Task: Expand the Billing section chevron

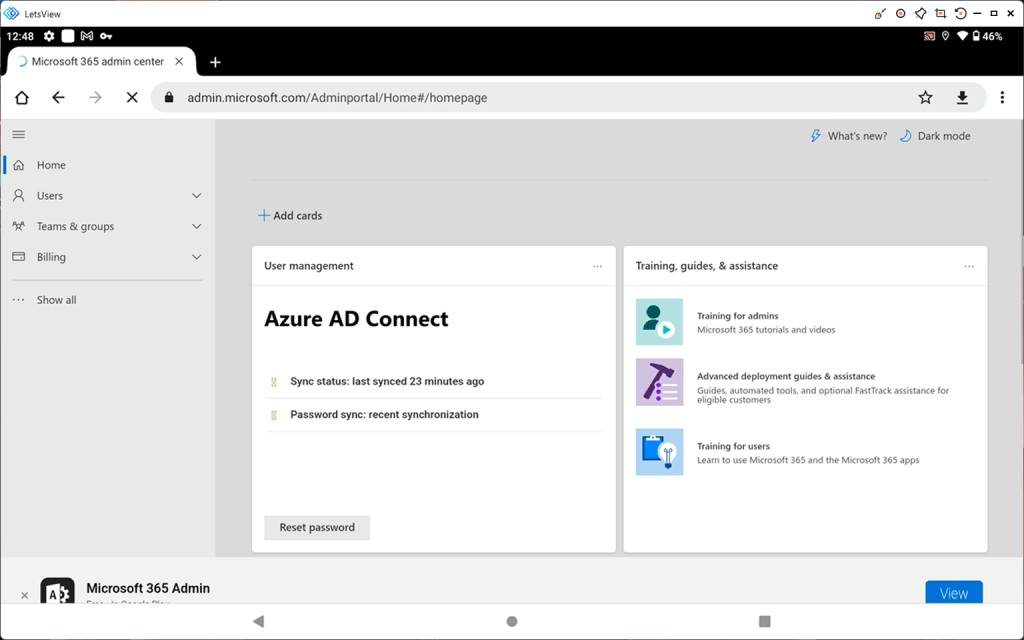Action: 196,257
